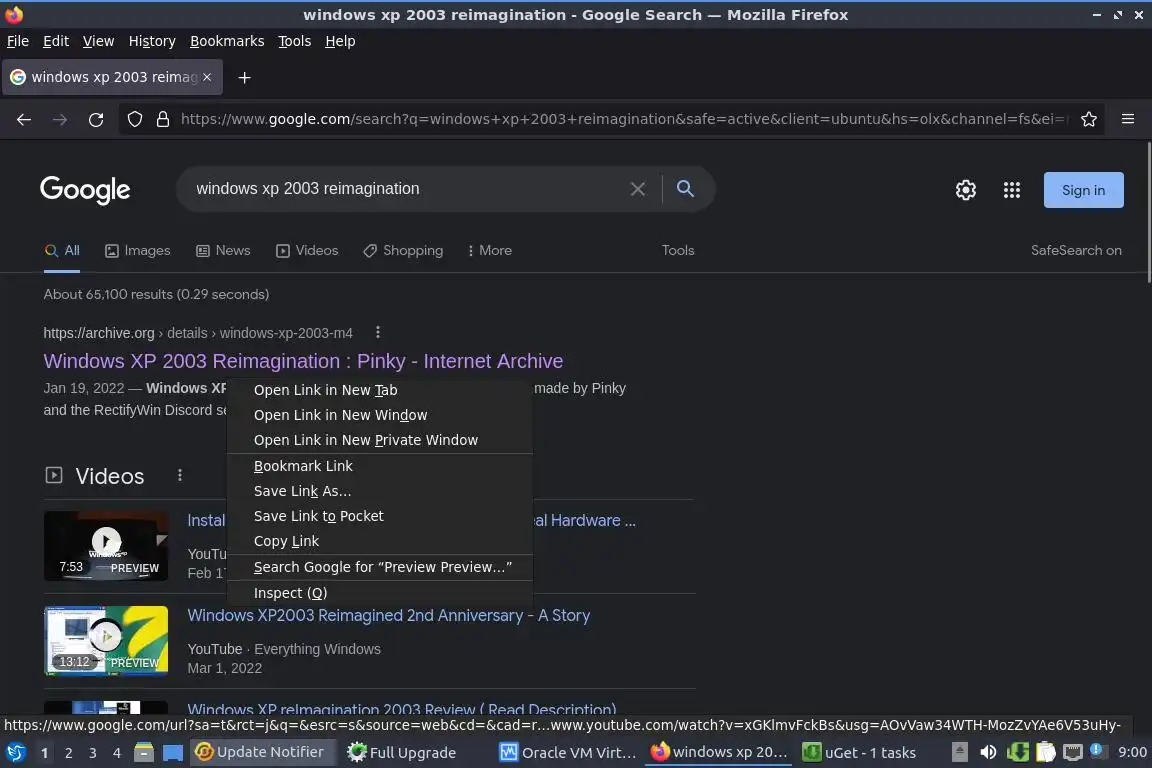Switch to the Videos results tab
The width and height of the screenshot is (1152, 768).
pyautogui.click(x=307, y=251)
